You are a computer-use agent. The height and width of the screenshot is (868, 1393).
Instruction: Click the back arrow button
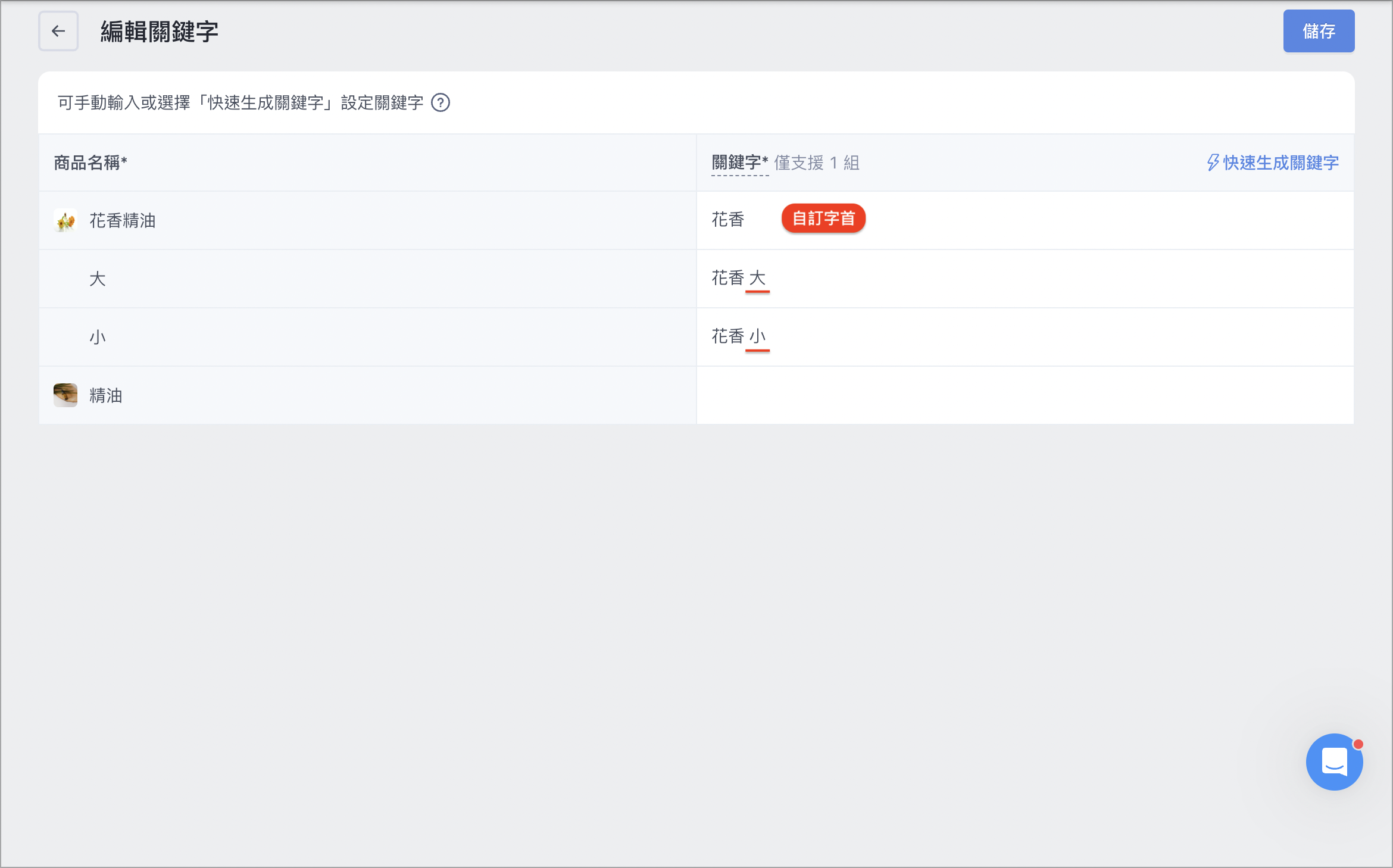tap(58, 31)
